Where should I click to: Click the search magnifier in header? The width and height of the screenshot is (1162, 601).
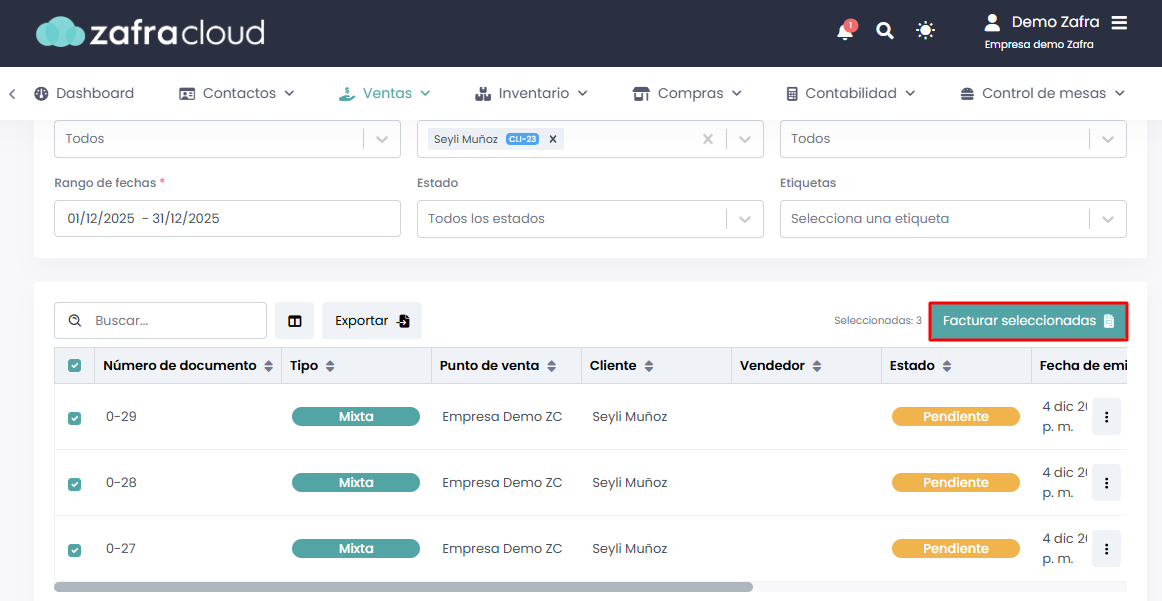(x=885, y=31)
